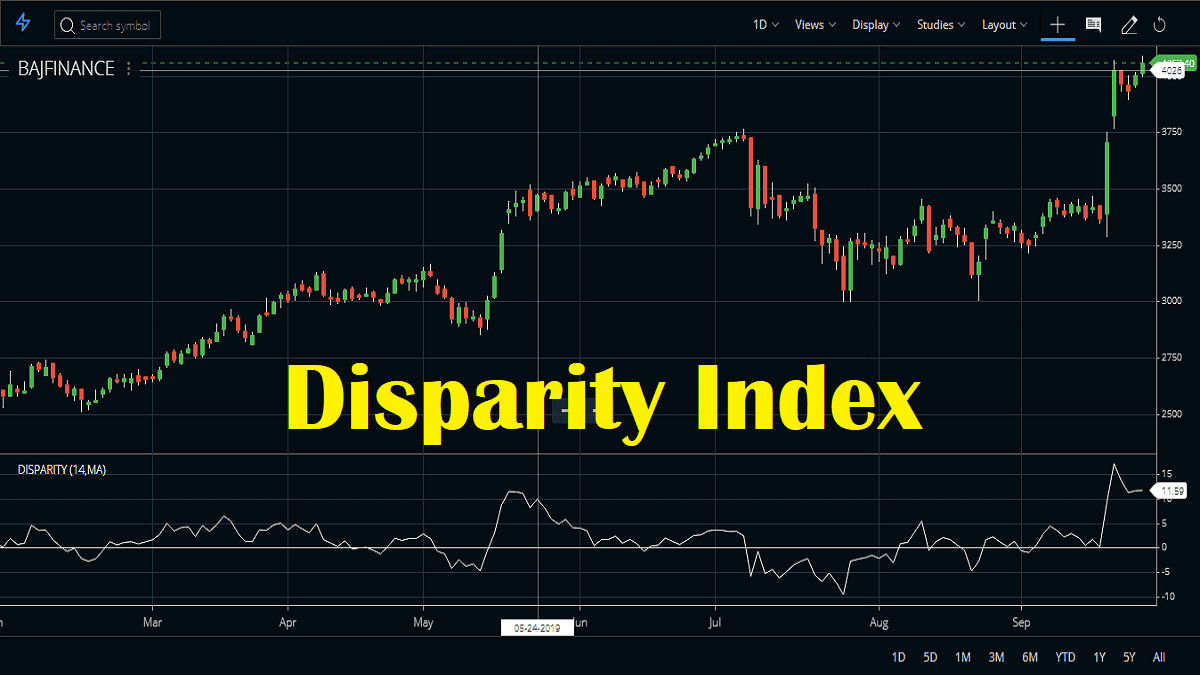Open the Layout dropdown
The height and width of the screenshot is (675, 1200).
tap(1004, 24)
